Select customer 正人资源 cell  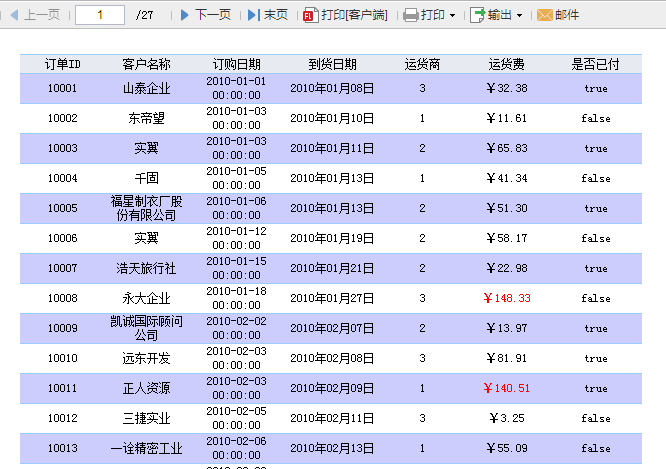coord(146,388)
